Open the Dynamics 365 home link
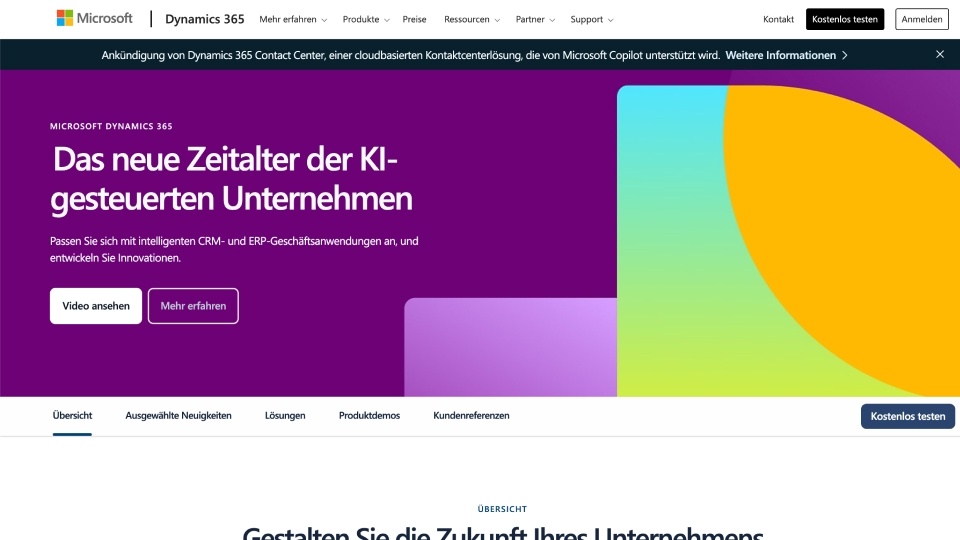The height and width of the screenshot is (540, 960). click(204, 19)
